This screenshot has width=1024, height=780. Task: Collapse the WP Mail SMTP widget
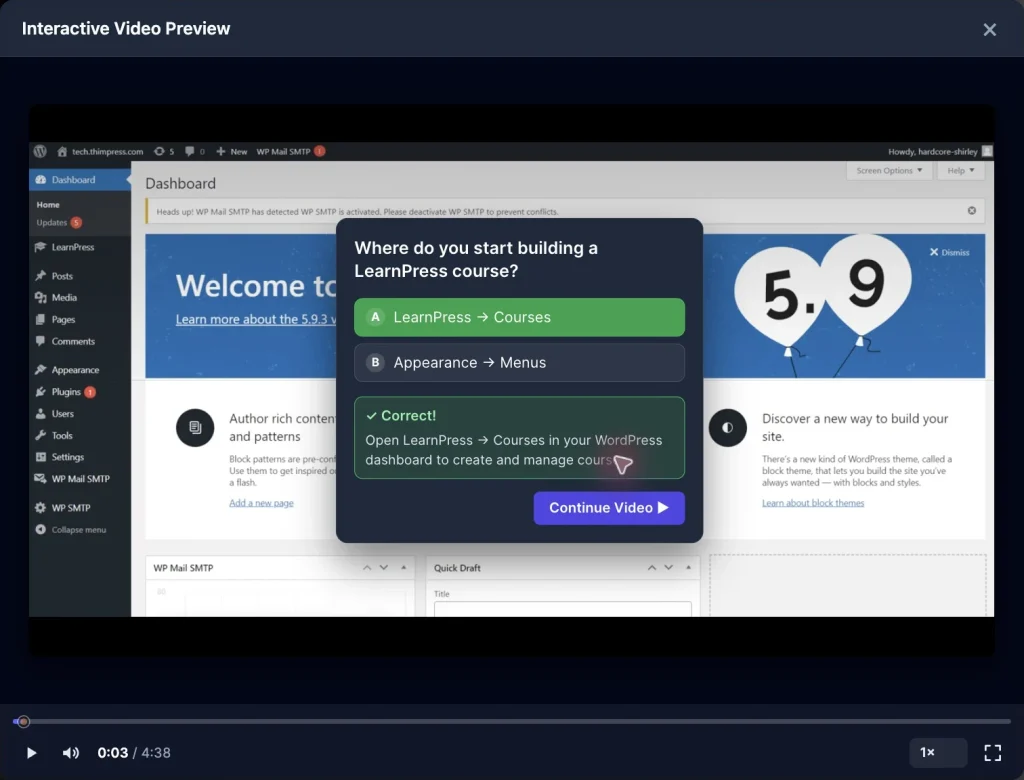[x=404, y=568]
